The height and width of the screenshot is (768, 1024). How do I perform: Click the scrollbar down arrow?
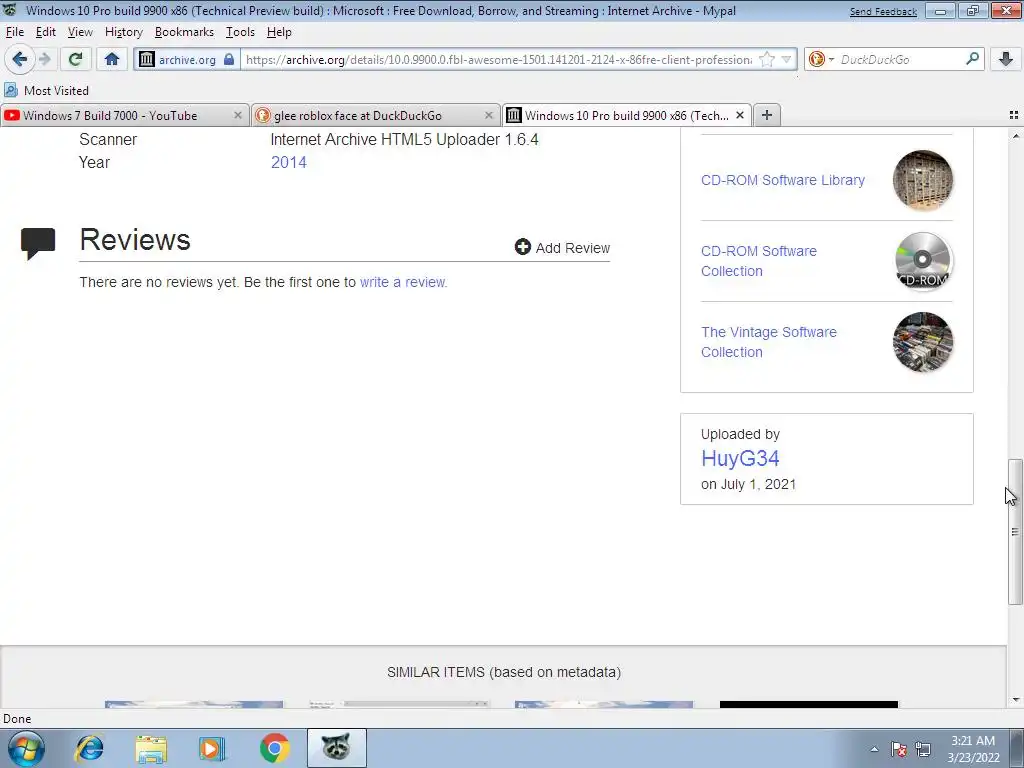coord(1015,700)
